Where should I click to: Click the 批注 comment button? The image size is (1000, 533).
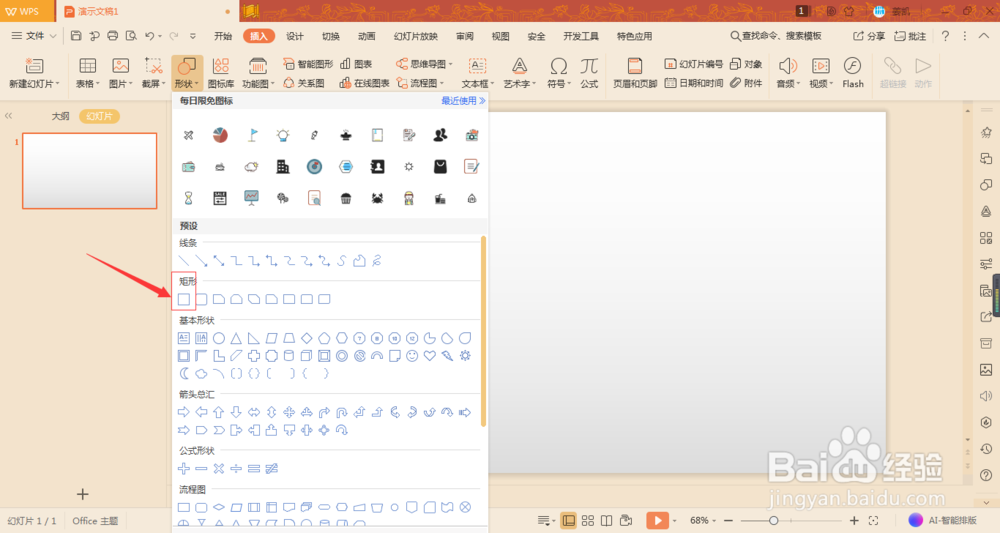click(910, 36)
